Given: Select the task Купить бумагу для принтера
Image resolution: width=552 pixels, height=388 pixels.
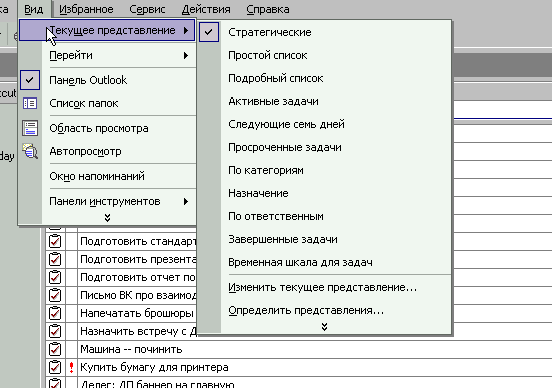Looking at the screenshot, I should [154, 368].
